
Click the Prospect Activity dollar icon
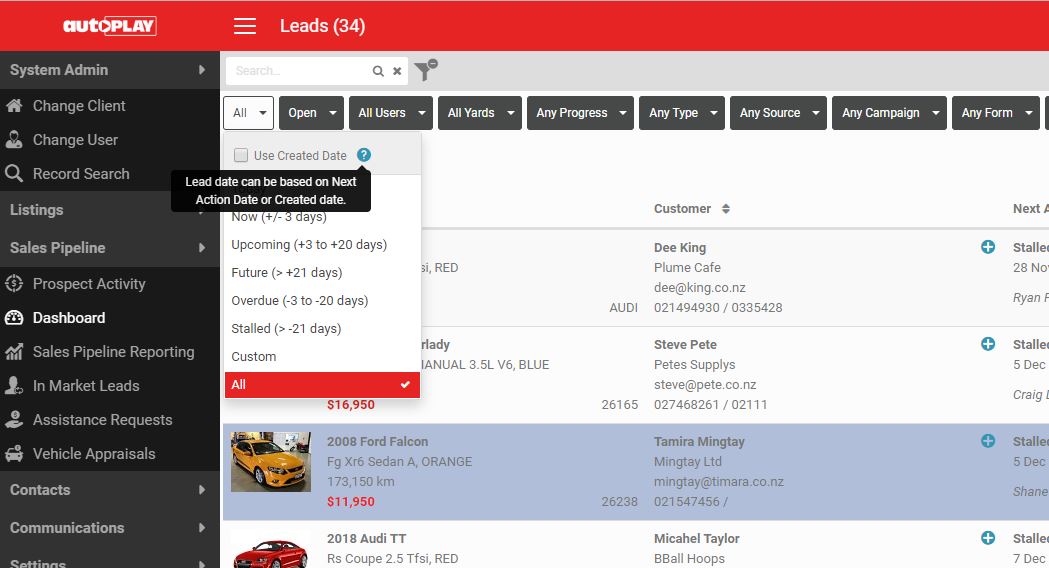tap(14, 284)
